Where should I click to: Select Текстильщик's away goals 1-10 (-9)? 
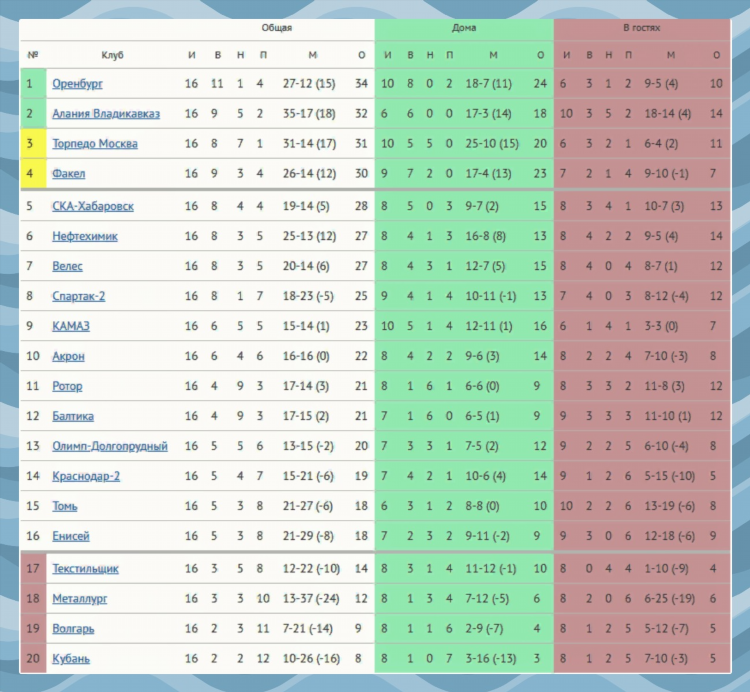[x=666, y=569]
